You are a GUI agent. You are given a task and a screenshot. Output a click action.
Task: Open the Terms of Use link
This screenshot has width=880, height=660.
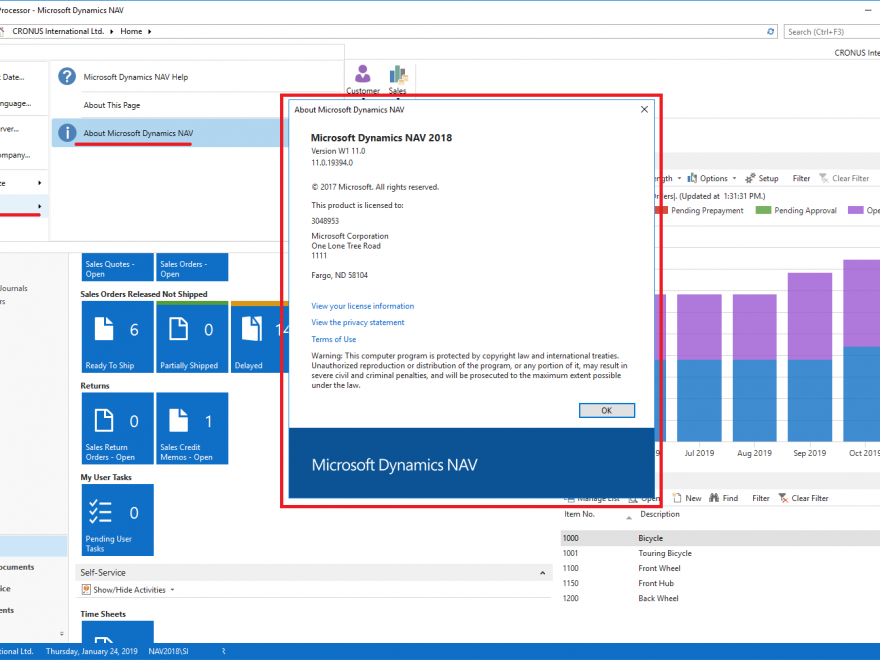[x=333, y=339]
